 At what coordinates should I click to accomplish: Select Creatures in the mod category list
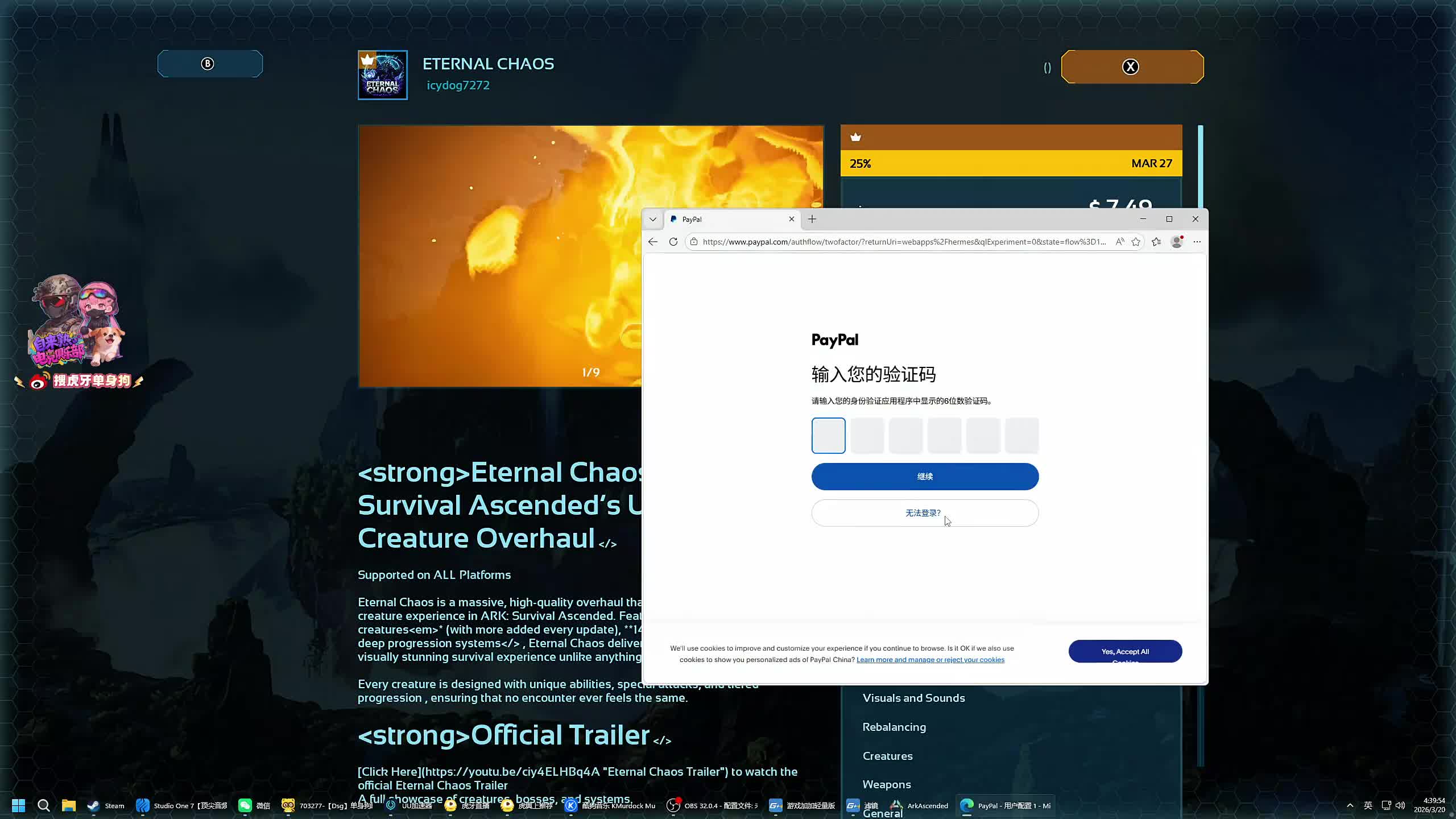point(887,756)
